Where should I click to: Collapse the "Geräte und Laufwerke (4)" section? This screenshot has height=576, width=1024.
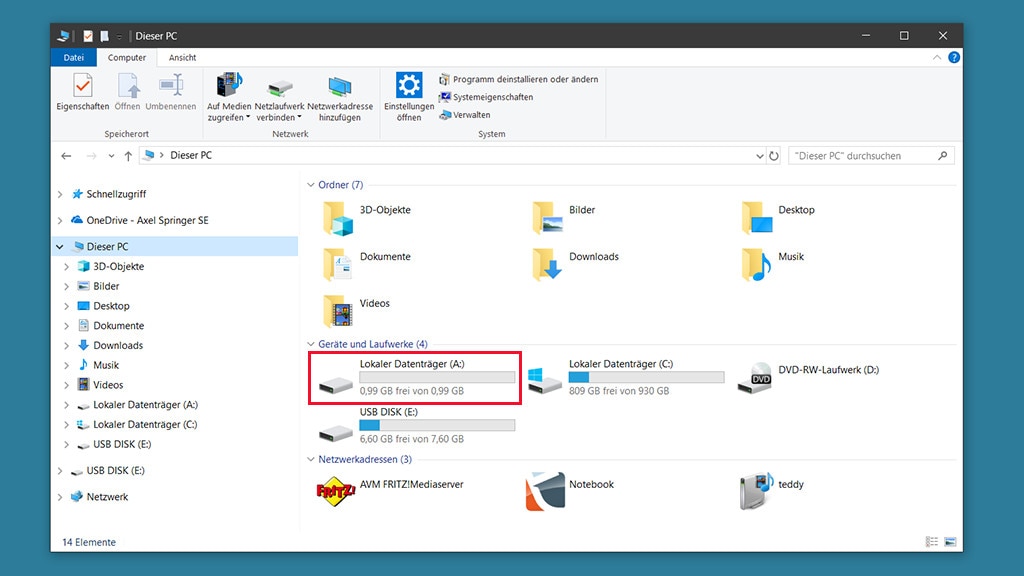click(310, 343)
